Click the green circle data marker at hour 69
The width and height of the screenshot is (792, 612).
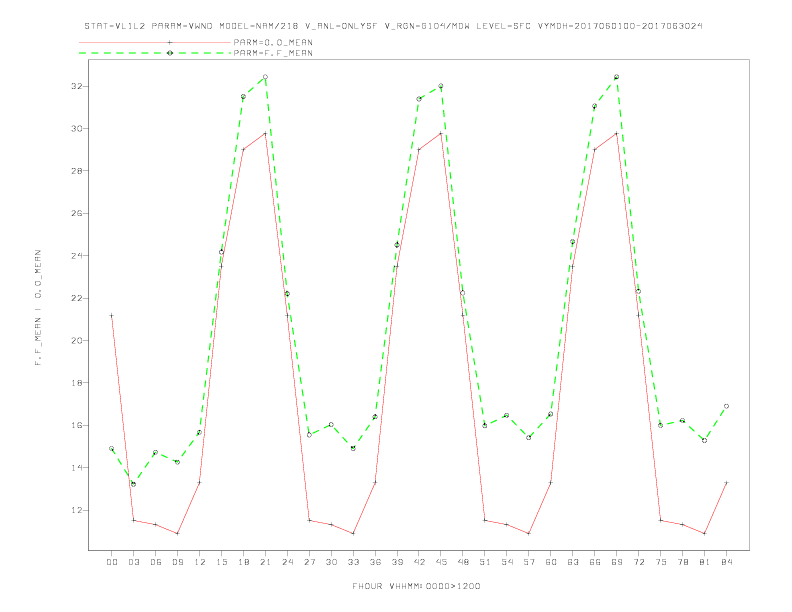[x=616, y=77]
